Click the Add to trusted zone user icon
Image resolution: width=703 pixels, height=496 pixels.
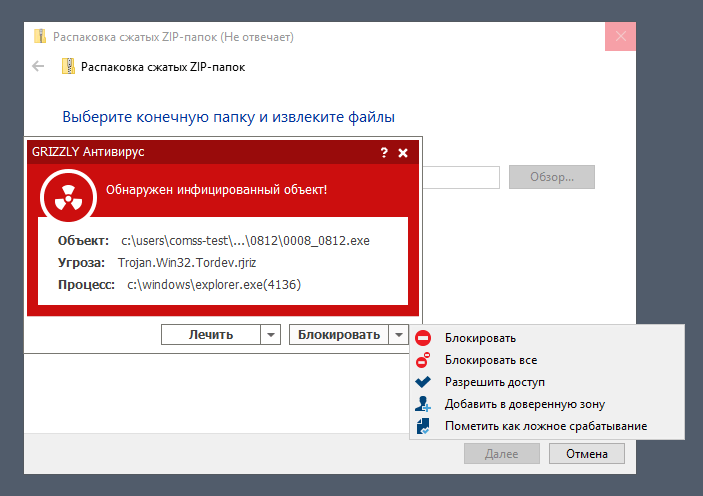click(423, 404)
